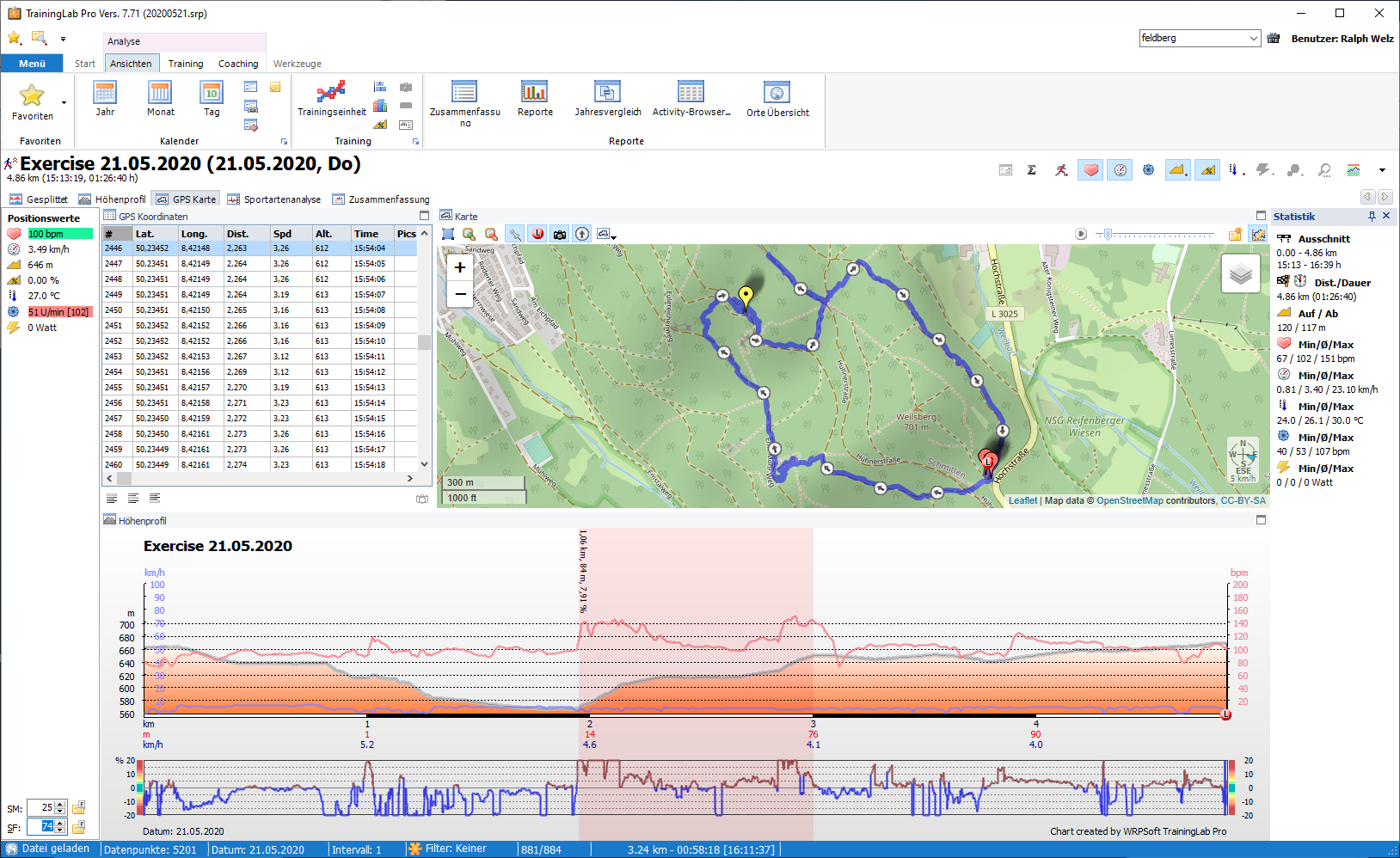
Task: Switch to the Sportartenanalyse tab
Action: tap(274, 199)
